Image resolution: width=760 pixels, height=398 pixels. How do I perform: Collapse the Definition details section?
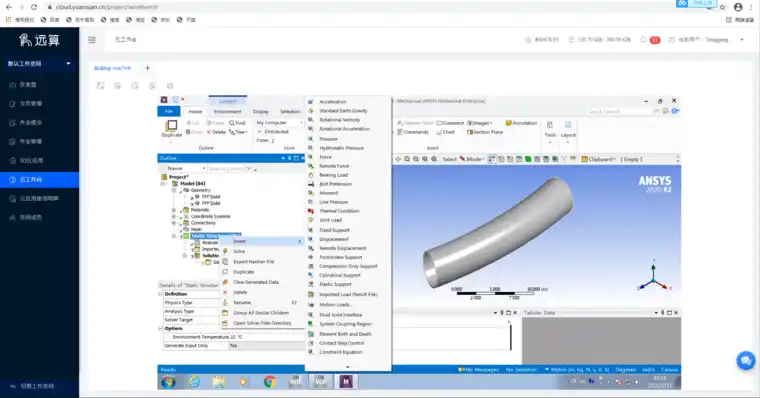point(161,294)
